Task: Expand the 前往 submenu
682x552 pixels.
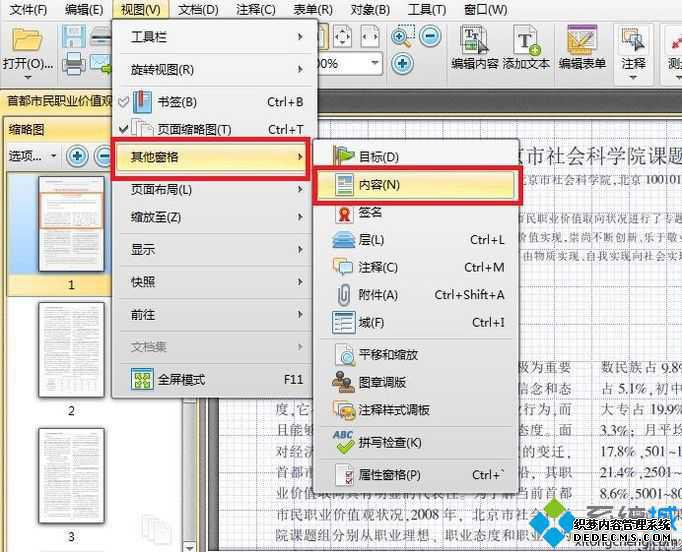Action: 214,314
